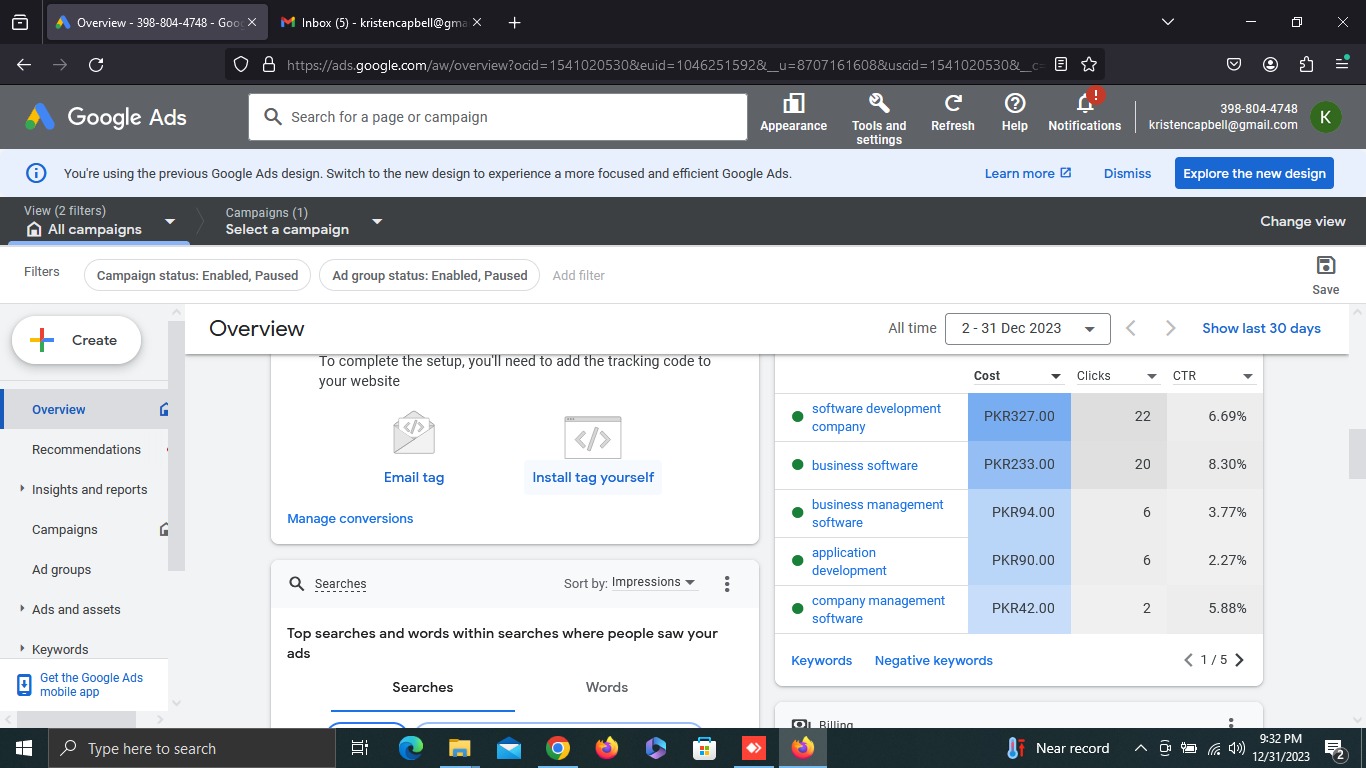Open account avatar K
1366x768 pixels.
click(x=1325, y=117)
